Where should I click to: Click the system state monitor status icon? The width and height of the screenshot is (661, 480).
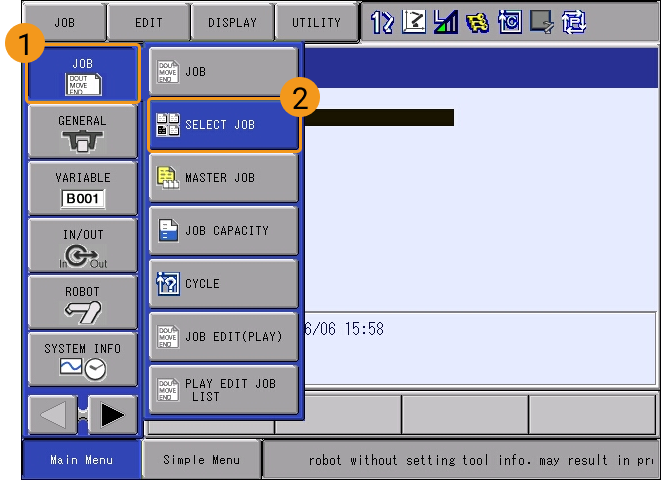[x=542, y=22]
